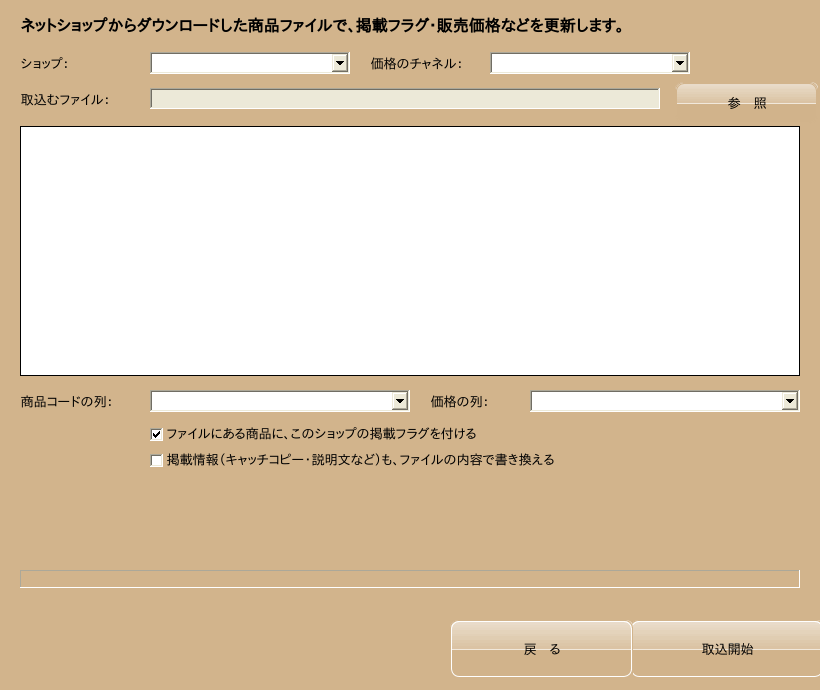Screen dimensions: 820x690
Task: Click inside the file preview list area
Action: (x=410, y=251)
